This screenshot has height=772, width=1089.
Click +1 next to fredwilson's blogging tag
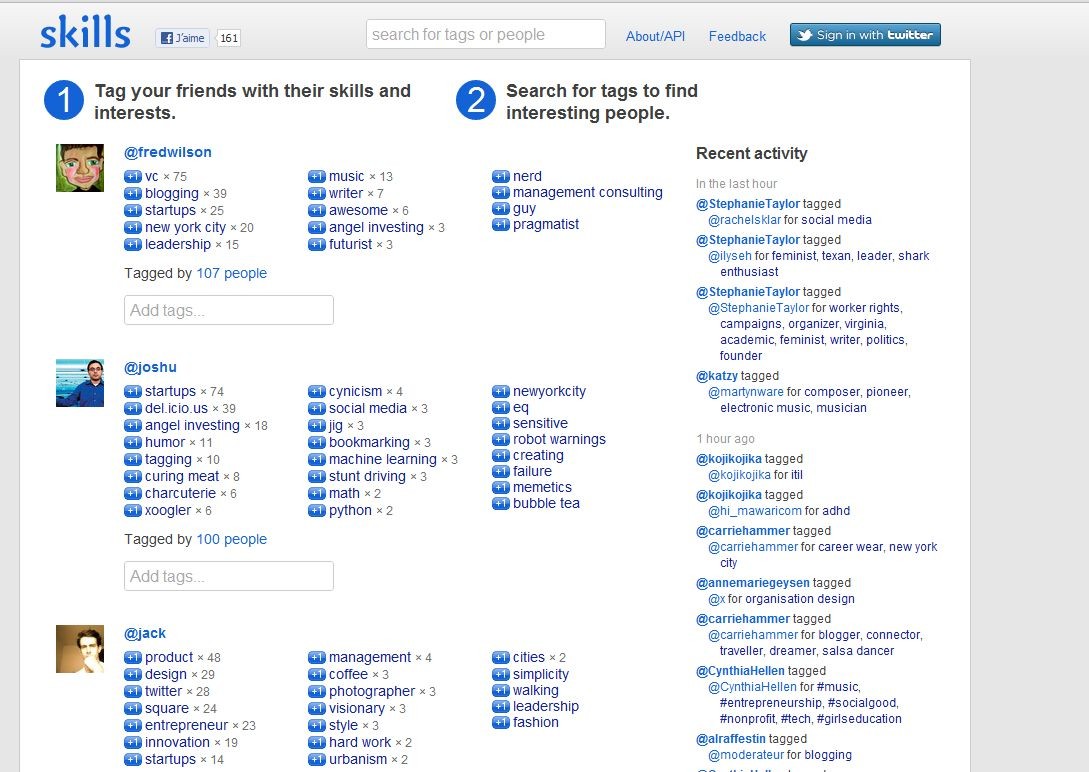click(133, 193)
